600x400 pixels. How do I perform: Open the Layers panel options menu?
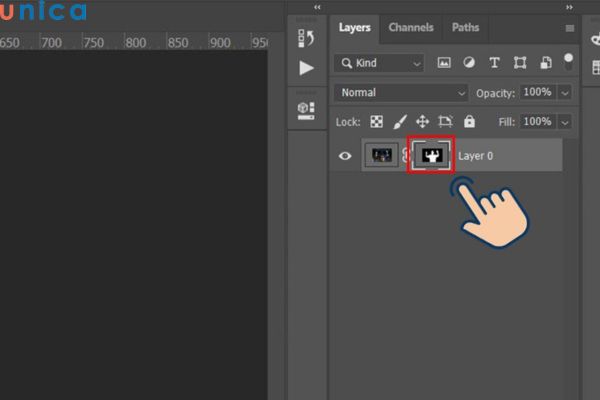click(x=570, y=28)
